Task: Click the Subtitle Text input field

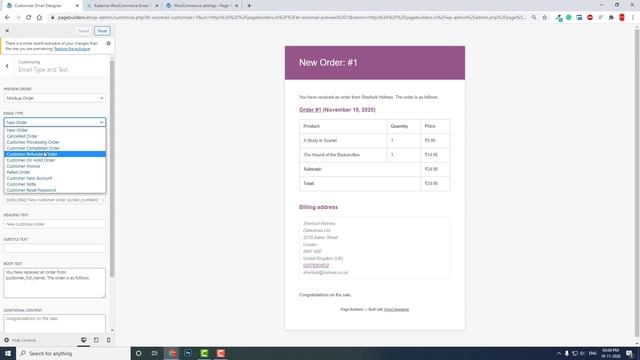Action: [x=55, y=248]
